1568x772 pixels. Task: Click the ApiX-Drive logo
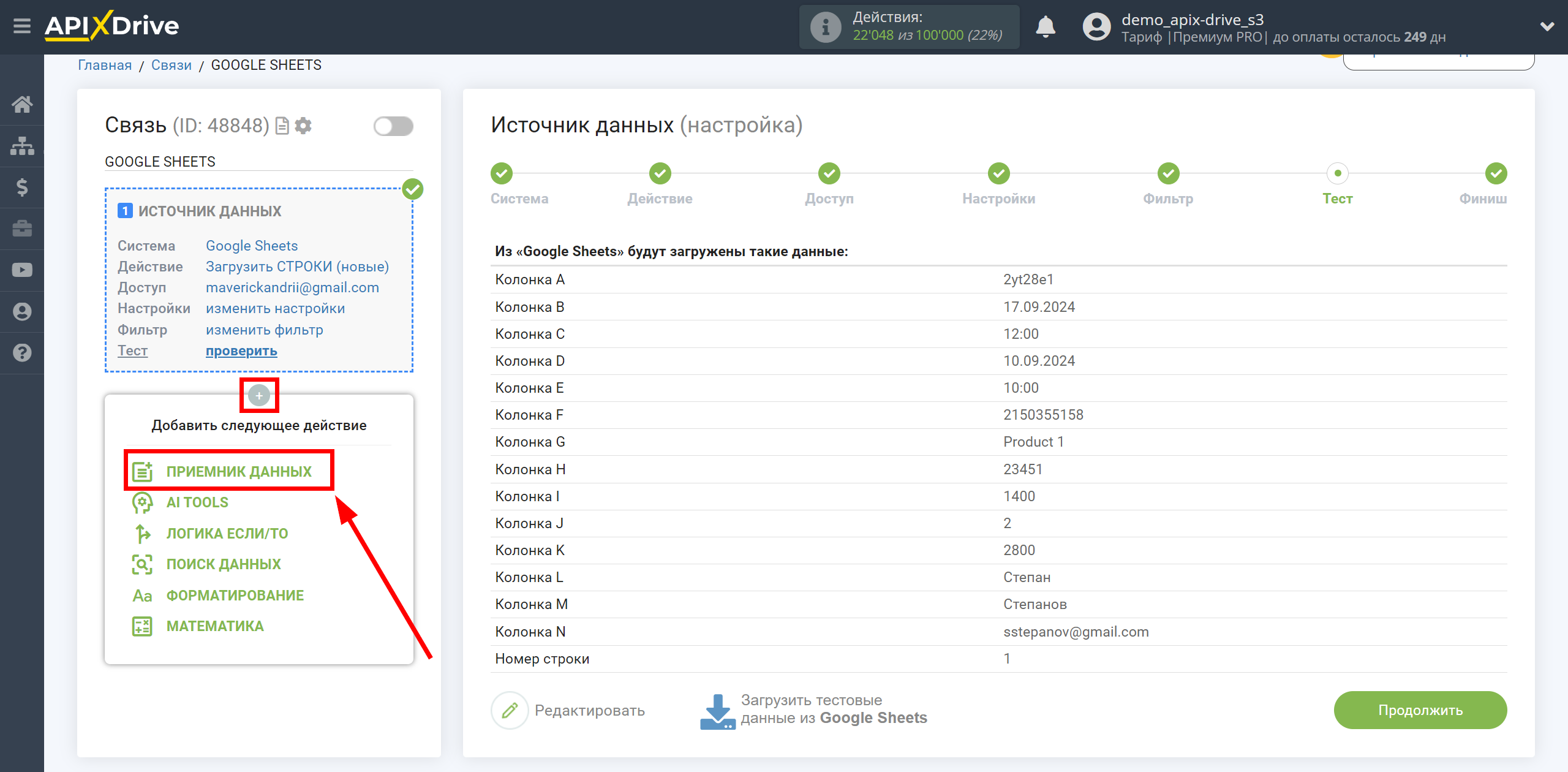pos(111,26)
